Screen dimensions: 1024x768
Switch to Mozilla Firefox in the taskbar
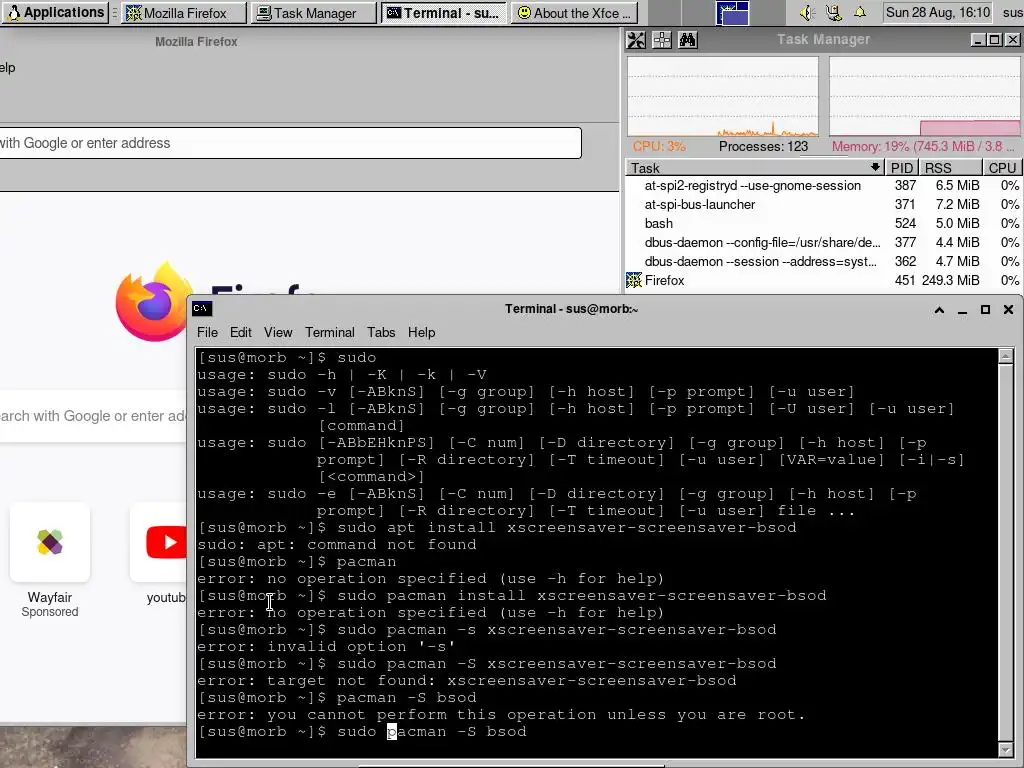point(184,12)
